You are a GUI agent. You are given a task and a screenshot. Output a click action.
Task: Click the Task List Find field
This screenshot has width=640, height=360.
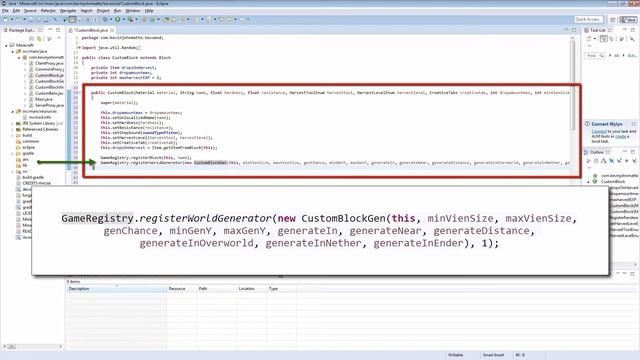coord(595,56)
